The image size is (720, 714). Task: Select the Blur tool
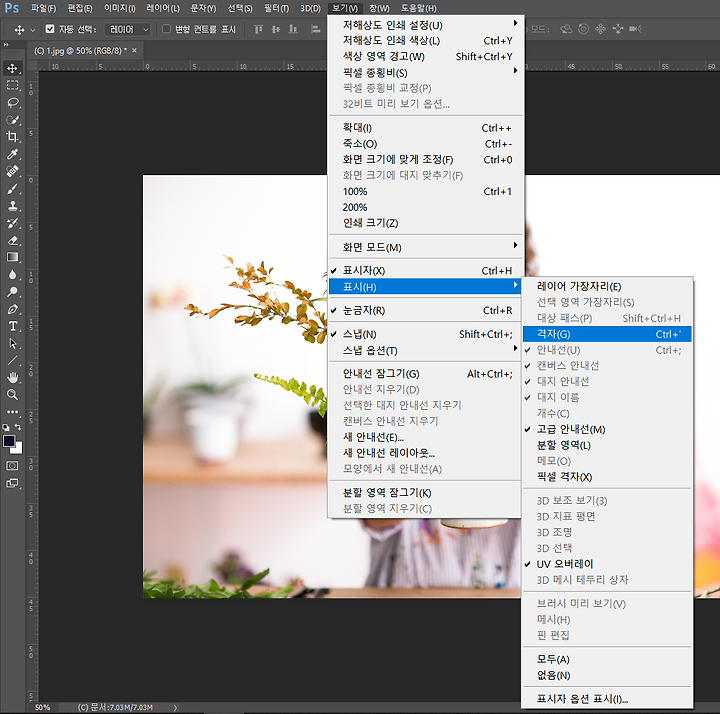12,275
